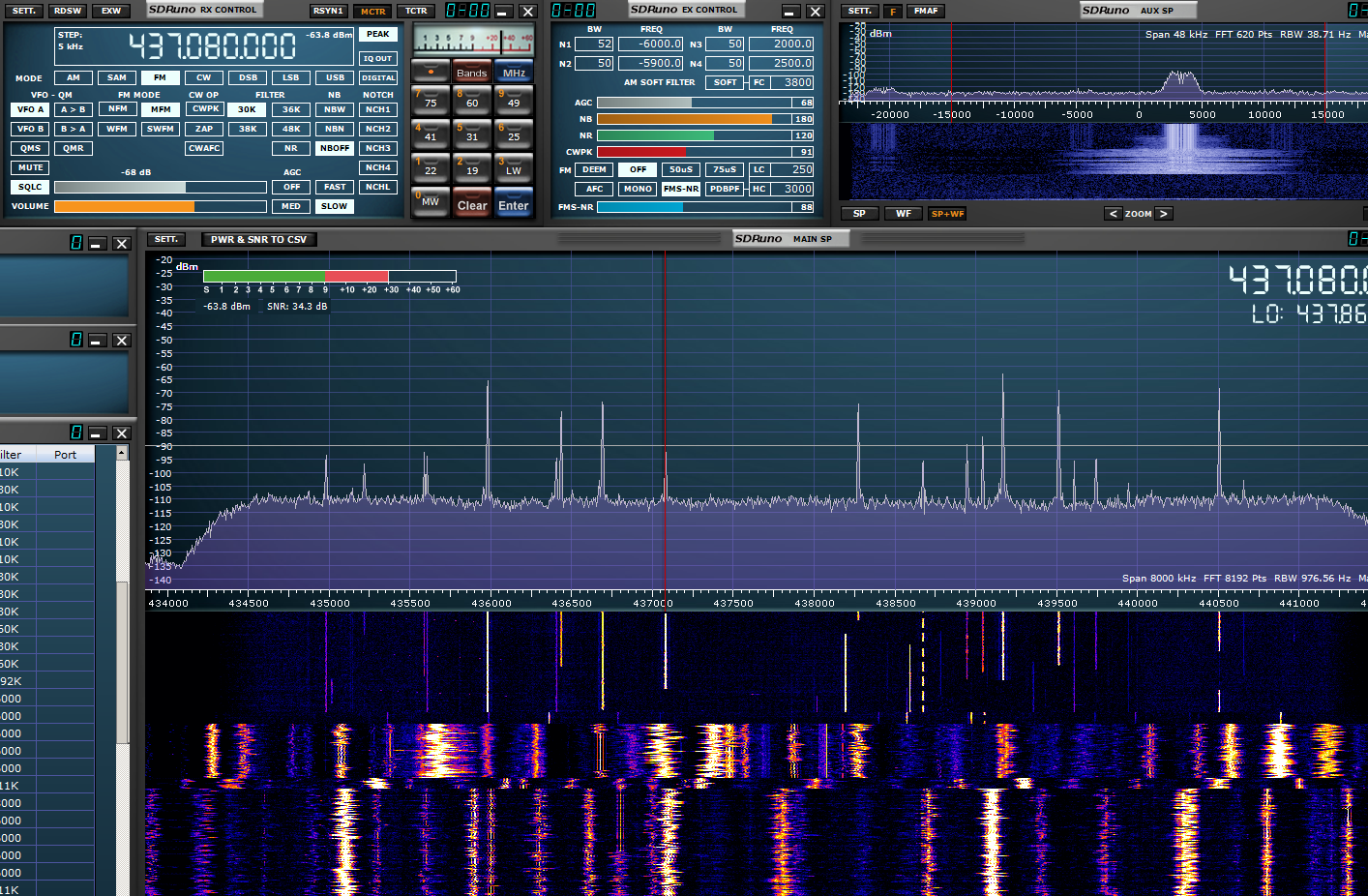Click FMAF in AUX SP

tap(926, 11)
